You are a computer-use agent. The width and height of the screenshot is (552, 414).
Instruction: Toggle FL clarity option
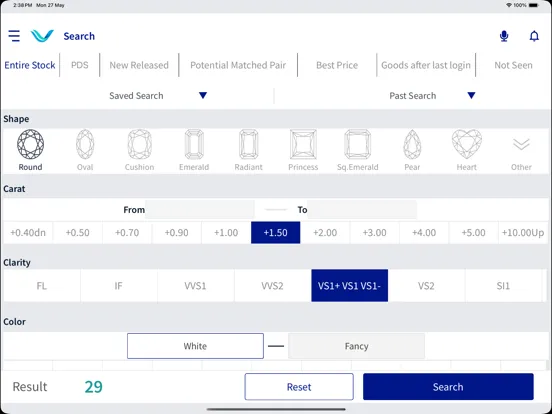click(42, 286)
